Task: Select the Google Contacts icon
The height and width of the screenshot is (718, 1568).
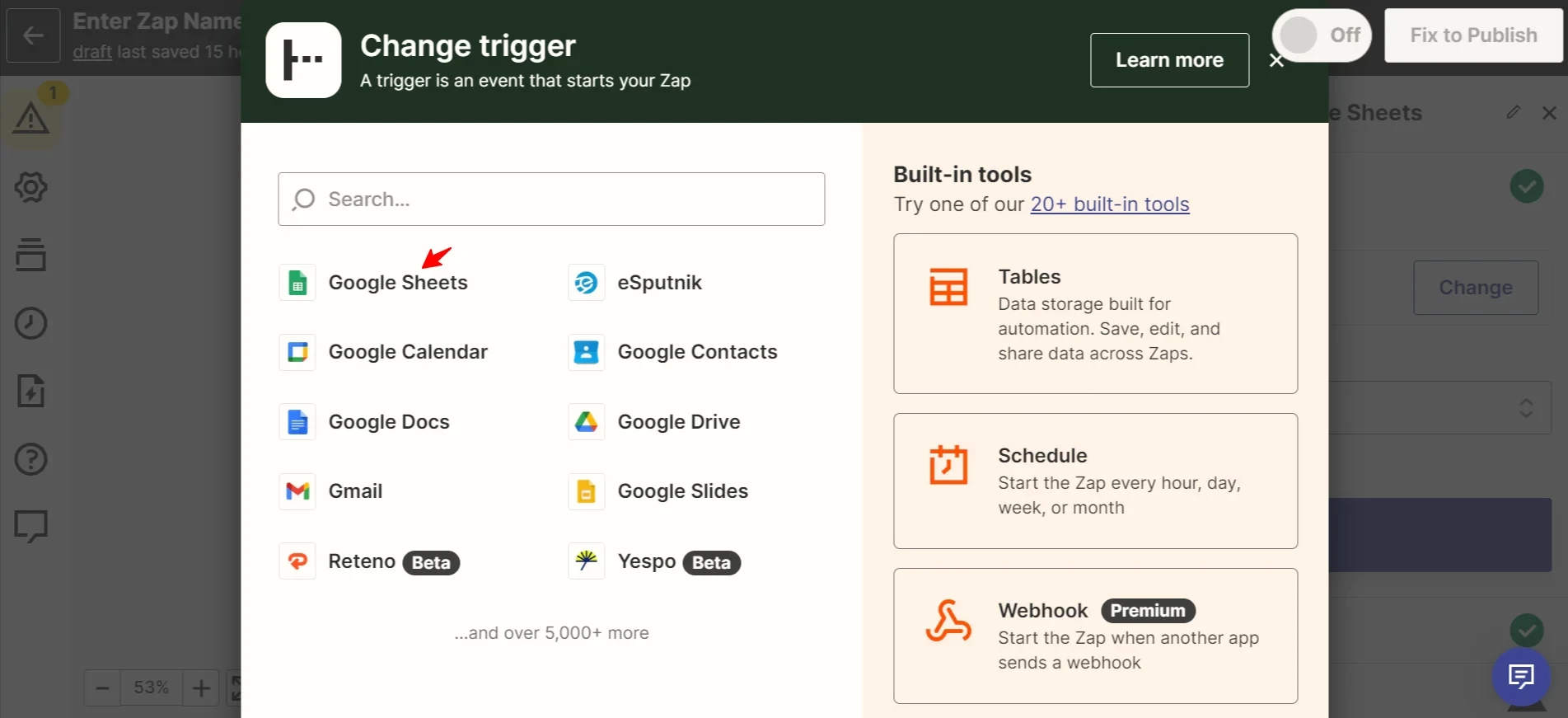Action: pyautogui.click(x=586, y=352)
